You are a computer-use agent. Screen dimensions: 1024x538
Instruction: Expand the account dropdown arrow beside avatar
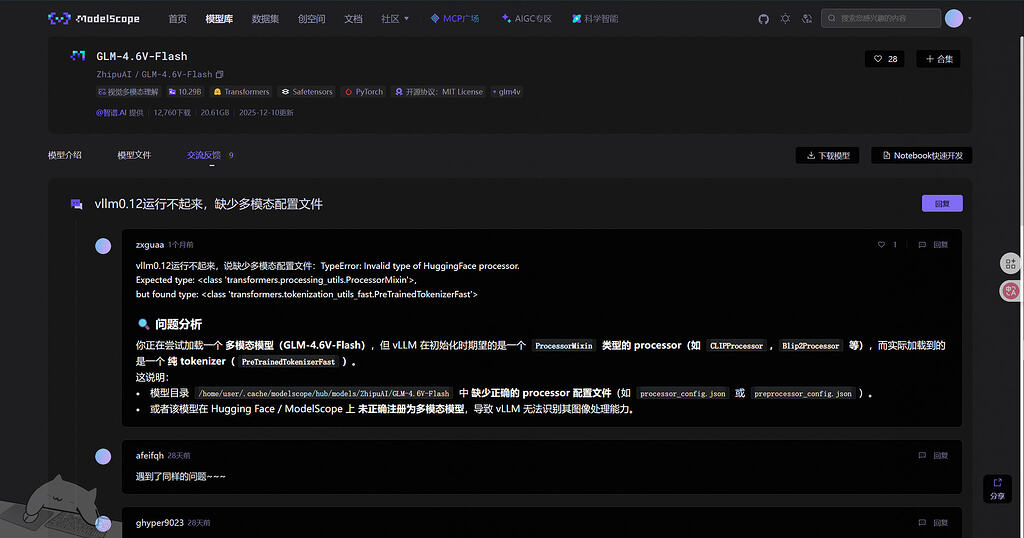point(969,18)
